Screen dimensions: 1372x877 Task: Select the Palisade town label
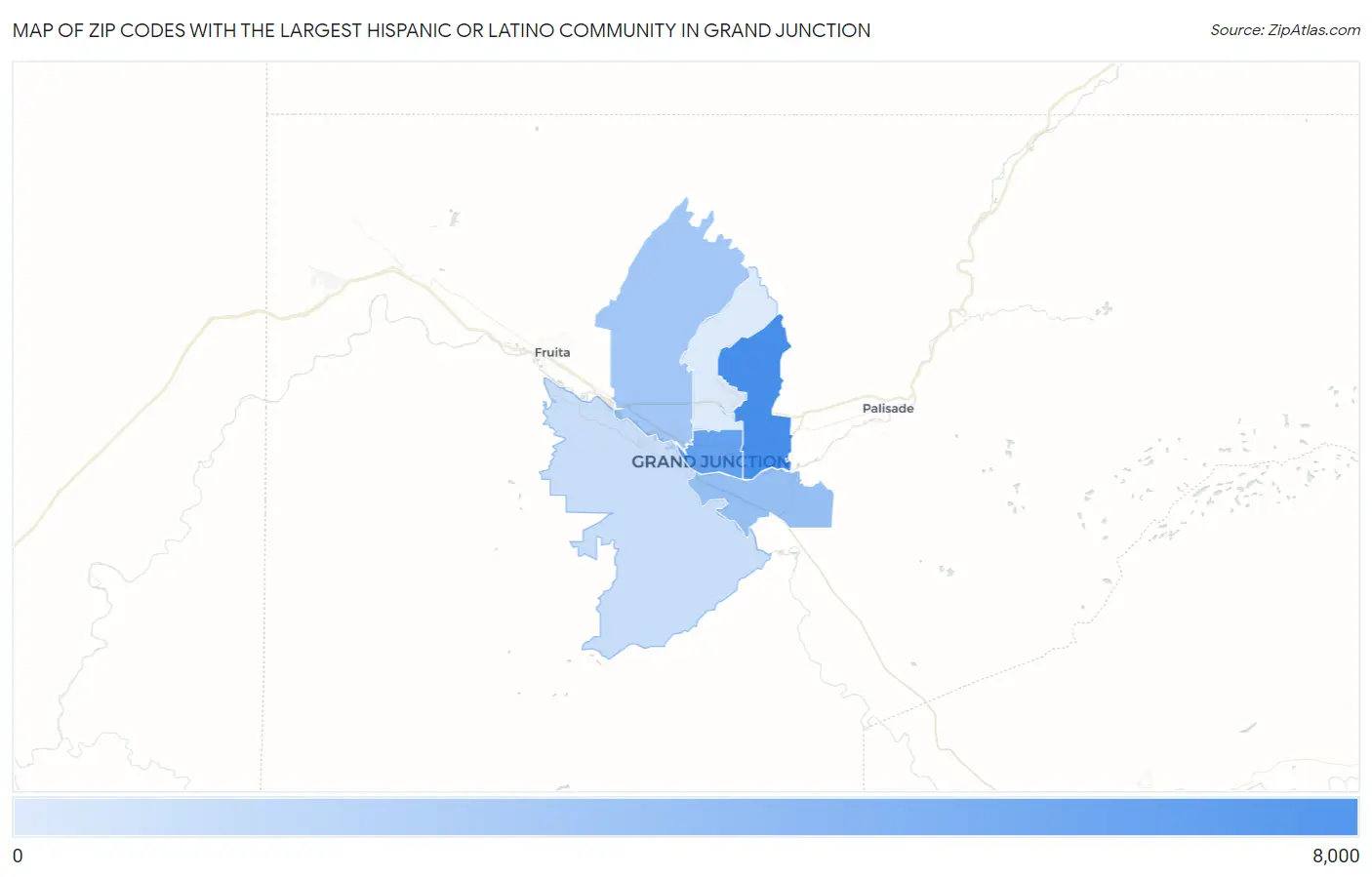tap(888, 408)
